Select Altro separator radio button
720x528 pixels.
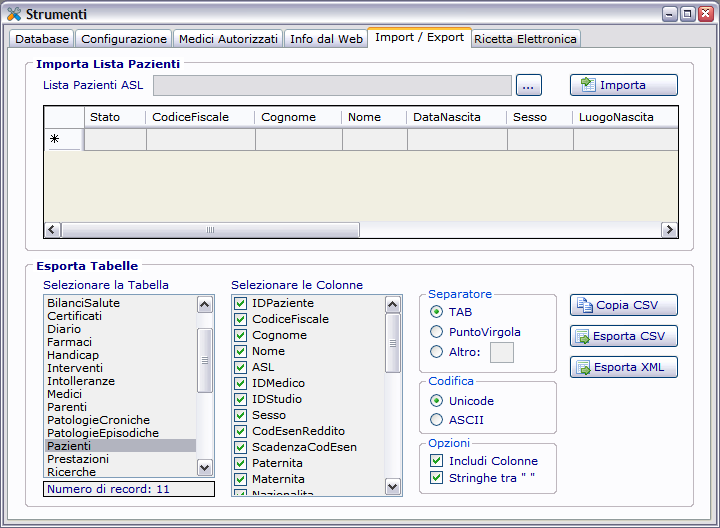click(x=436, y=352)
